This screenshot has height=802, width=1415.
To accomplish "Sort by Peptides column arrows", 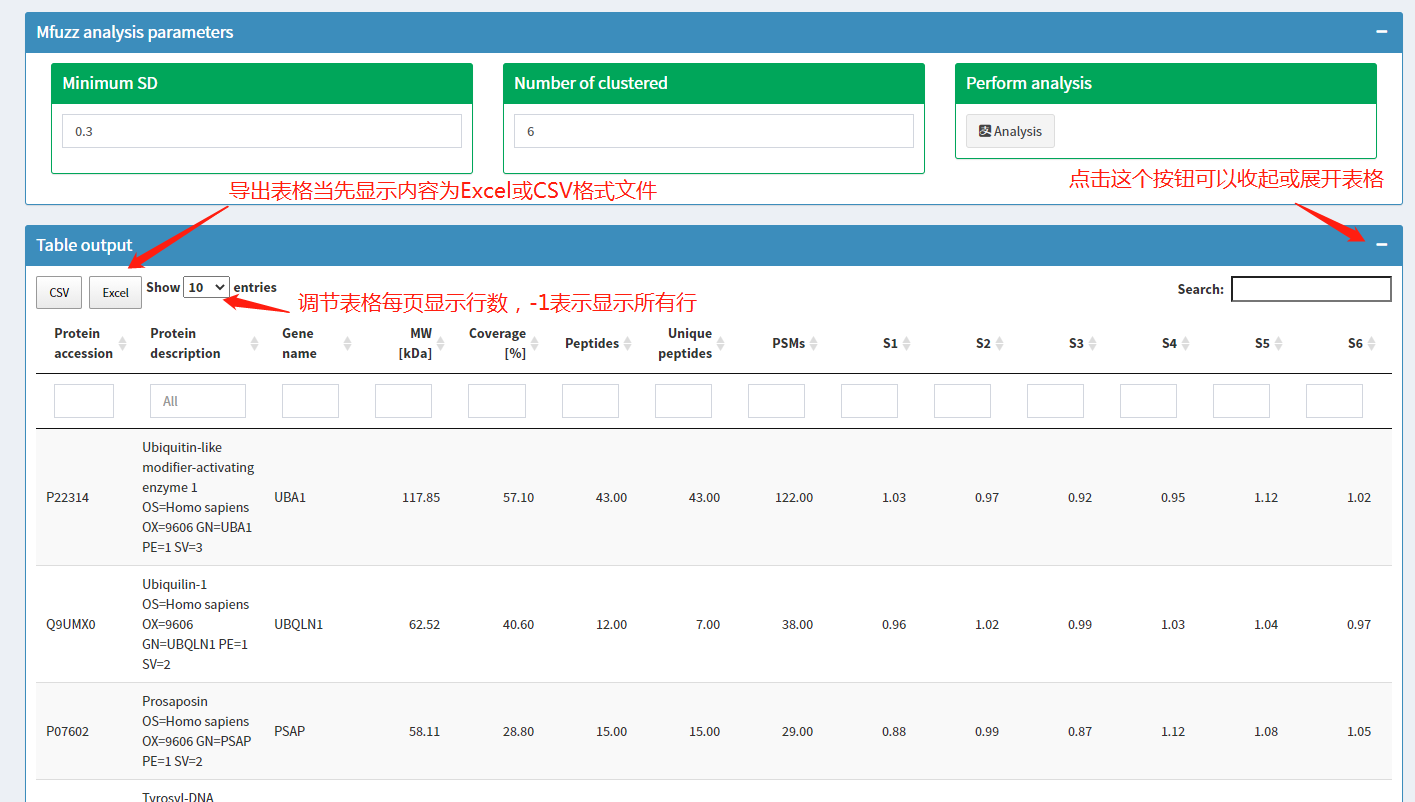I will (x=628, y=344).
